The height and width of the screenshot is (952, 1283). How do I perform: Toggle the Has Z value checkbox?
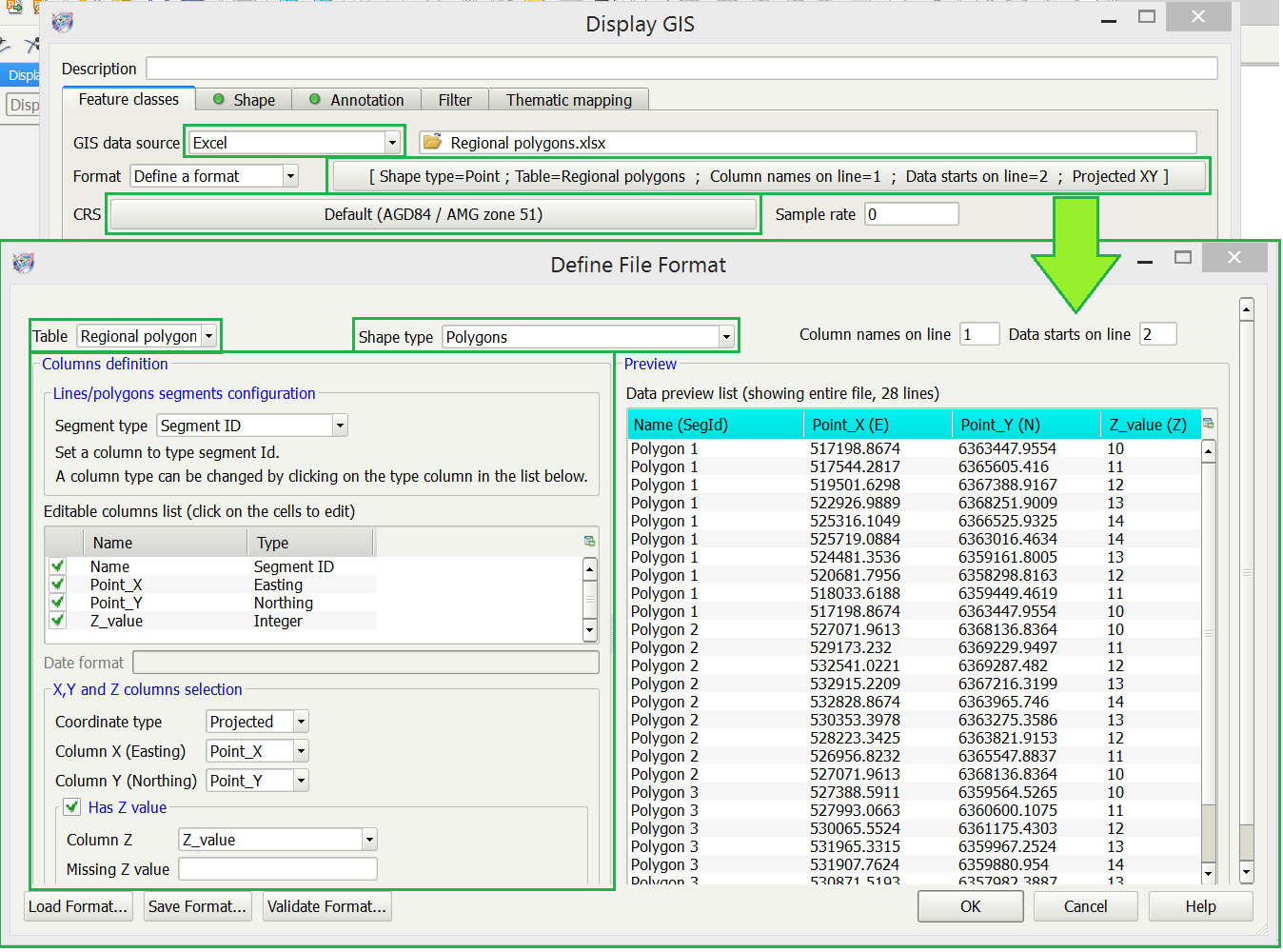coord(71,807)
